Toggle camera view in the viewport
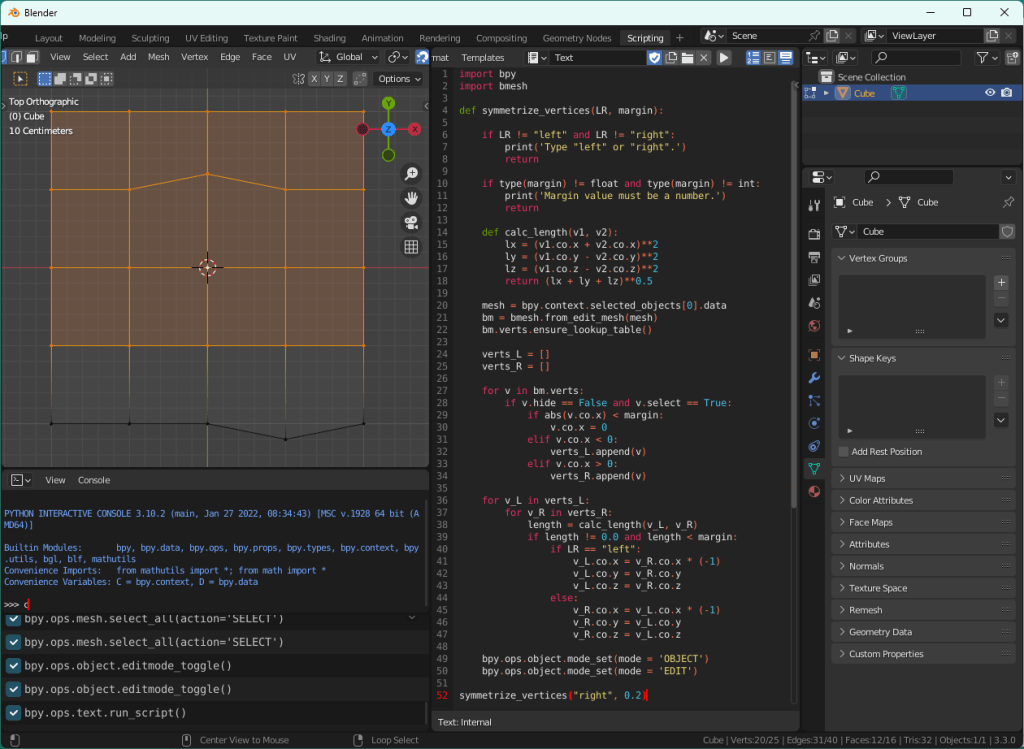This screenshot has width=1024, height=749. (411, 222)
